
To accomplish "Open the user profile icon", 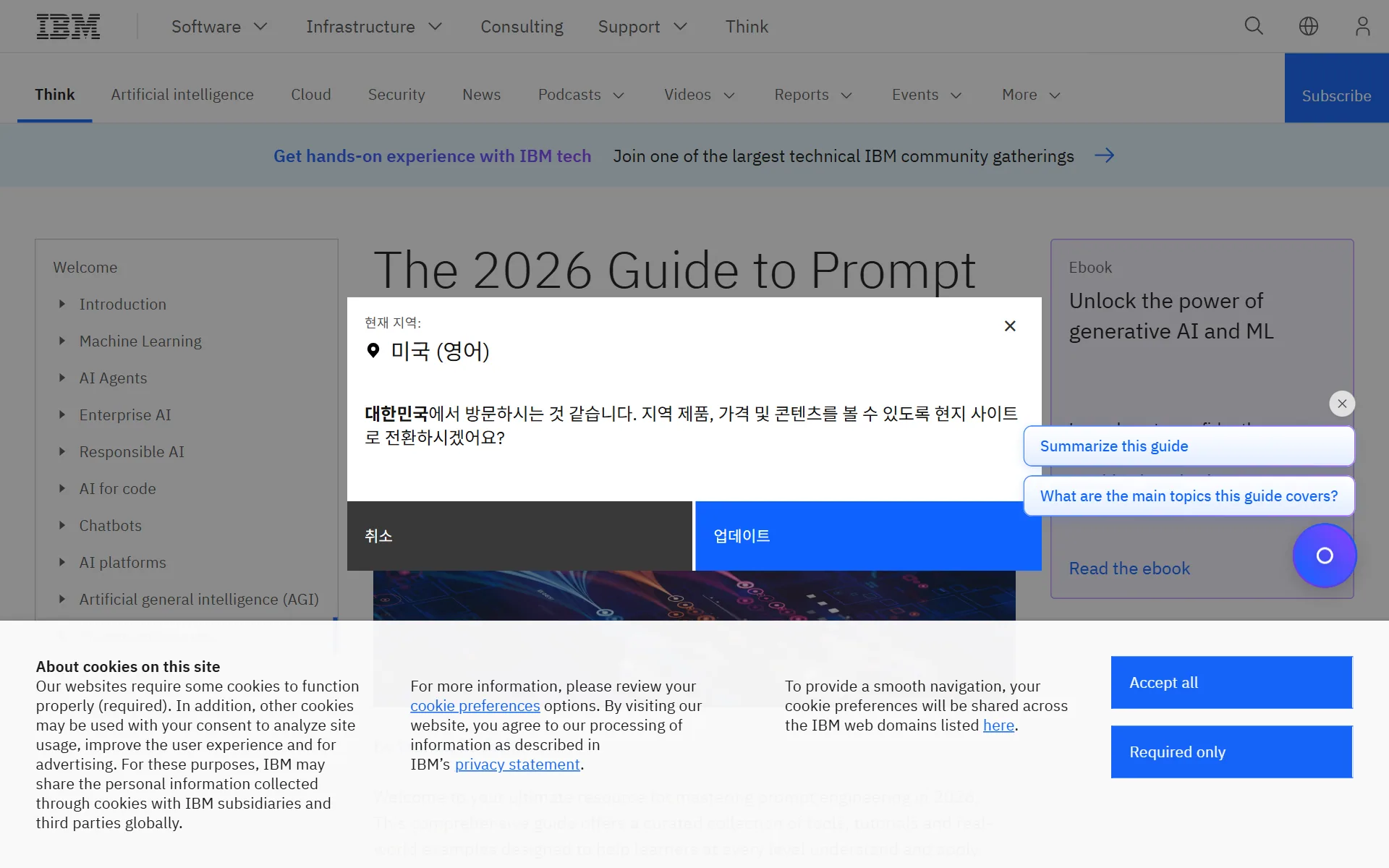I will [1362, 26].
